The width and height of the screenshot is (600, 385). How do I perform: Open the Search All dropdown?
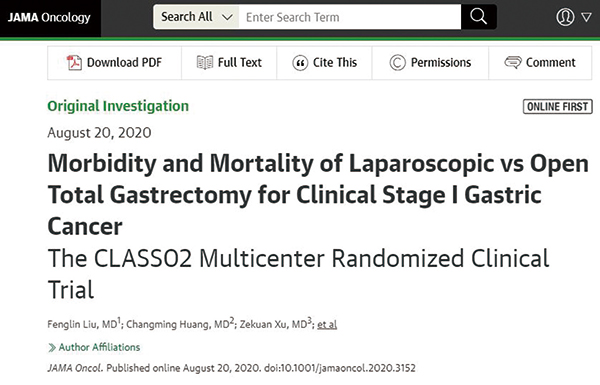pos(196,17)
